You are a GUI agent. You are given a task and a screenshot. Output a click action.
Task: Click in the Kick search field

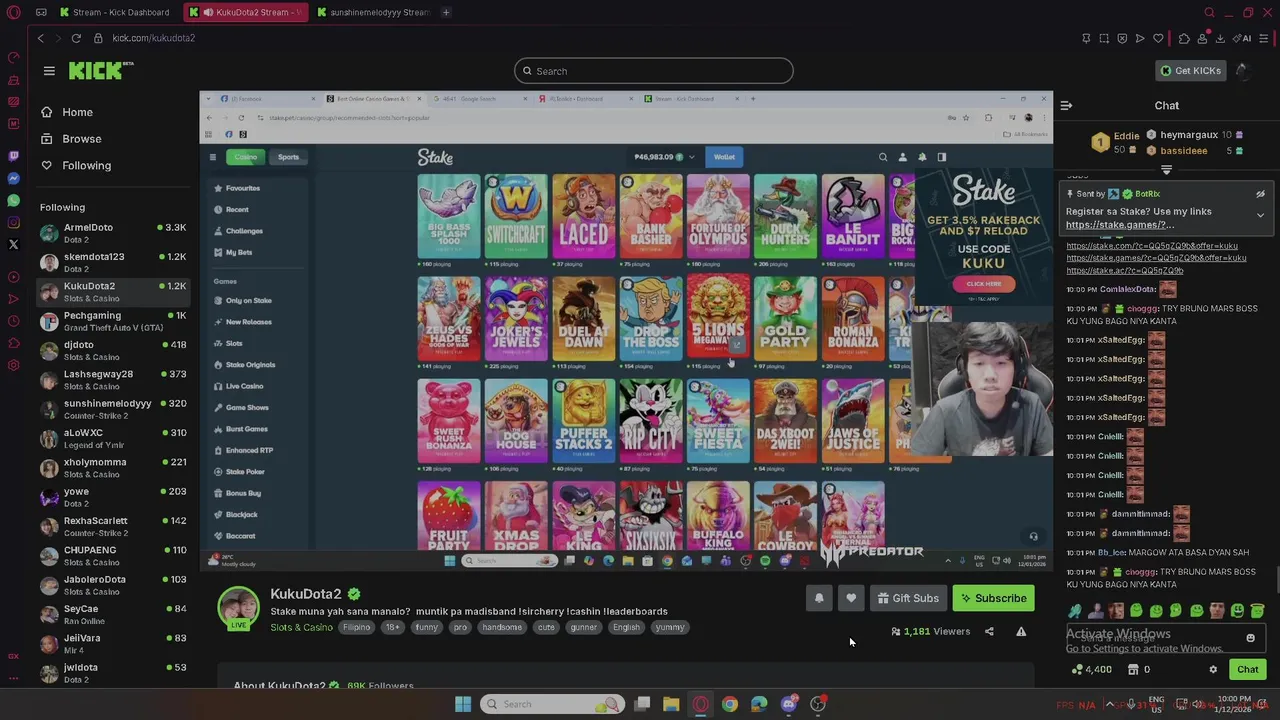pyautogui.click(x=654, y=71)
